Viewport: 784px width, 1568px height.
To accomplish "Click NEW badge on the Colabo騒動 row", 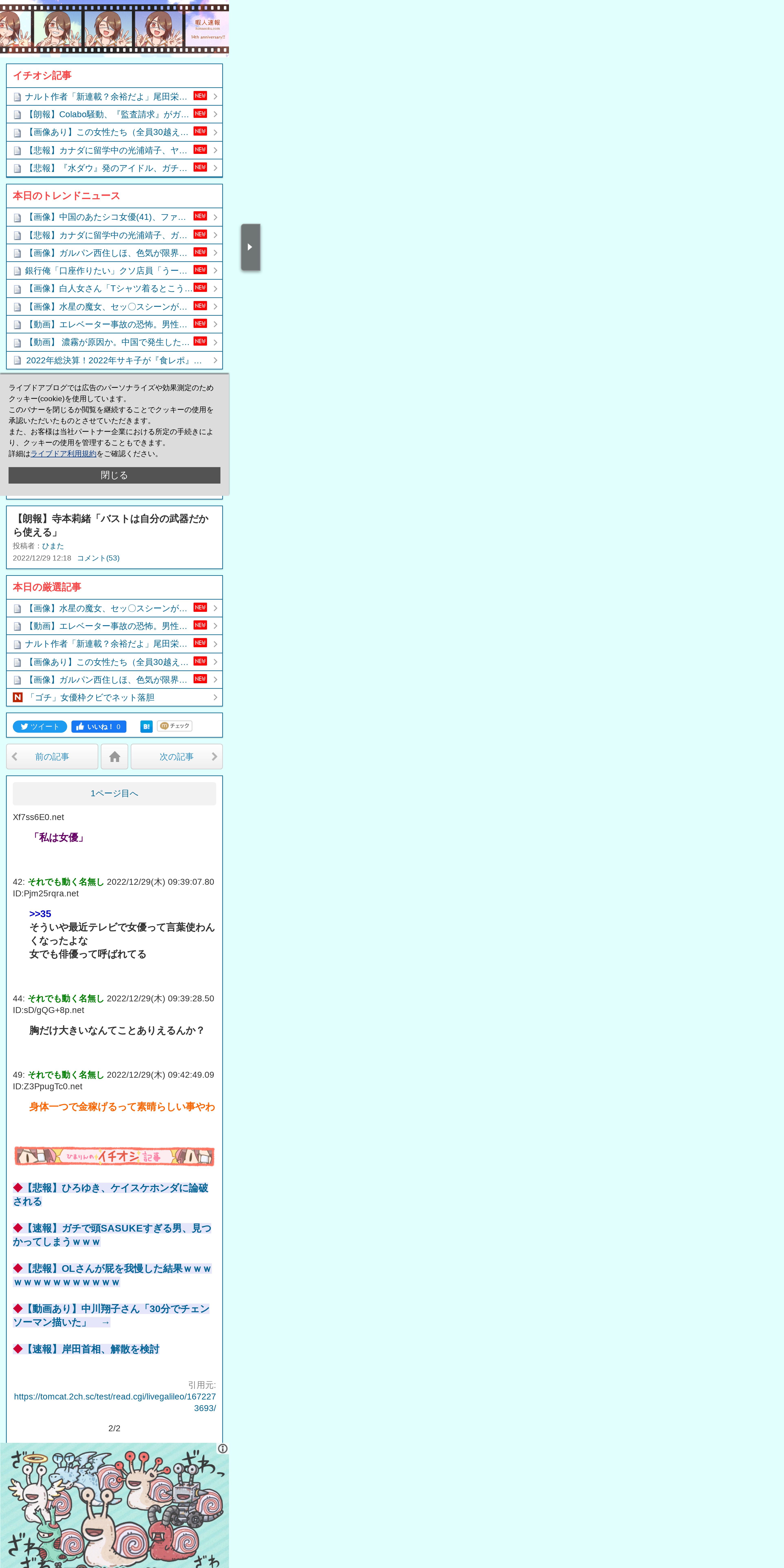I will coord(200,113).
